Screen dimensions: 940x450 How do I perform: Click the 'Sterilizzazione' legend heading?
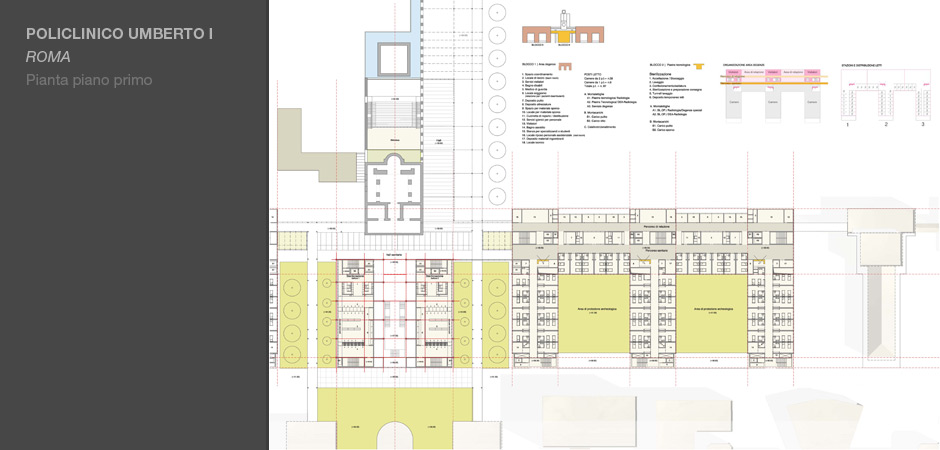tap(661, 74)
